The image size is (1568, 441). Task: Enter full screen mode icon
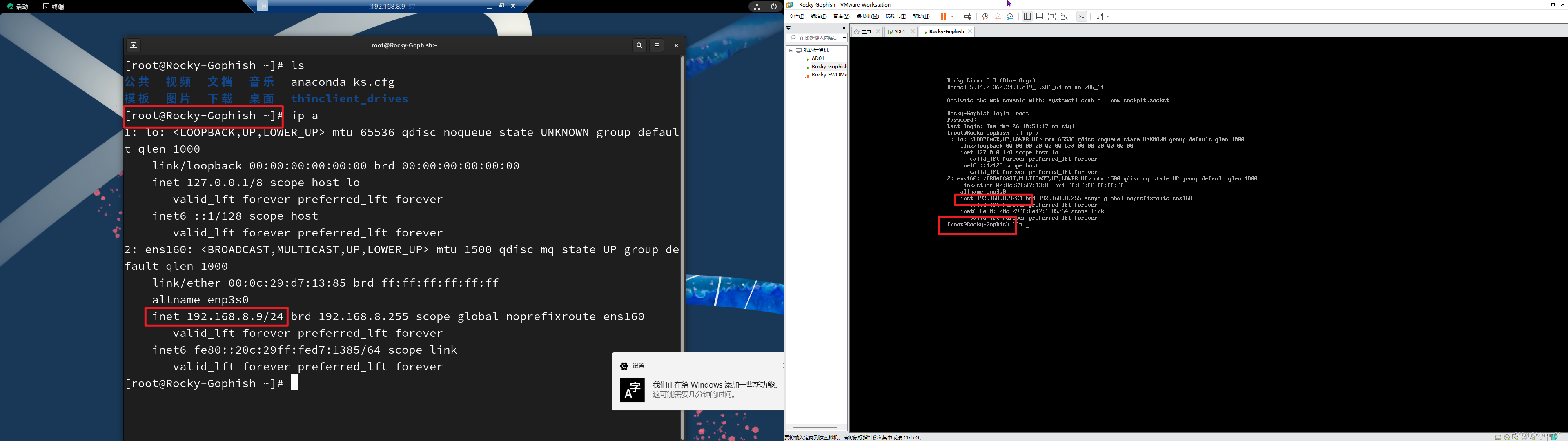tap(1052, 16)
